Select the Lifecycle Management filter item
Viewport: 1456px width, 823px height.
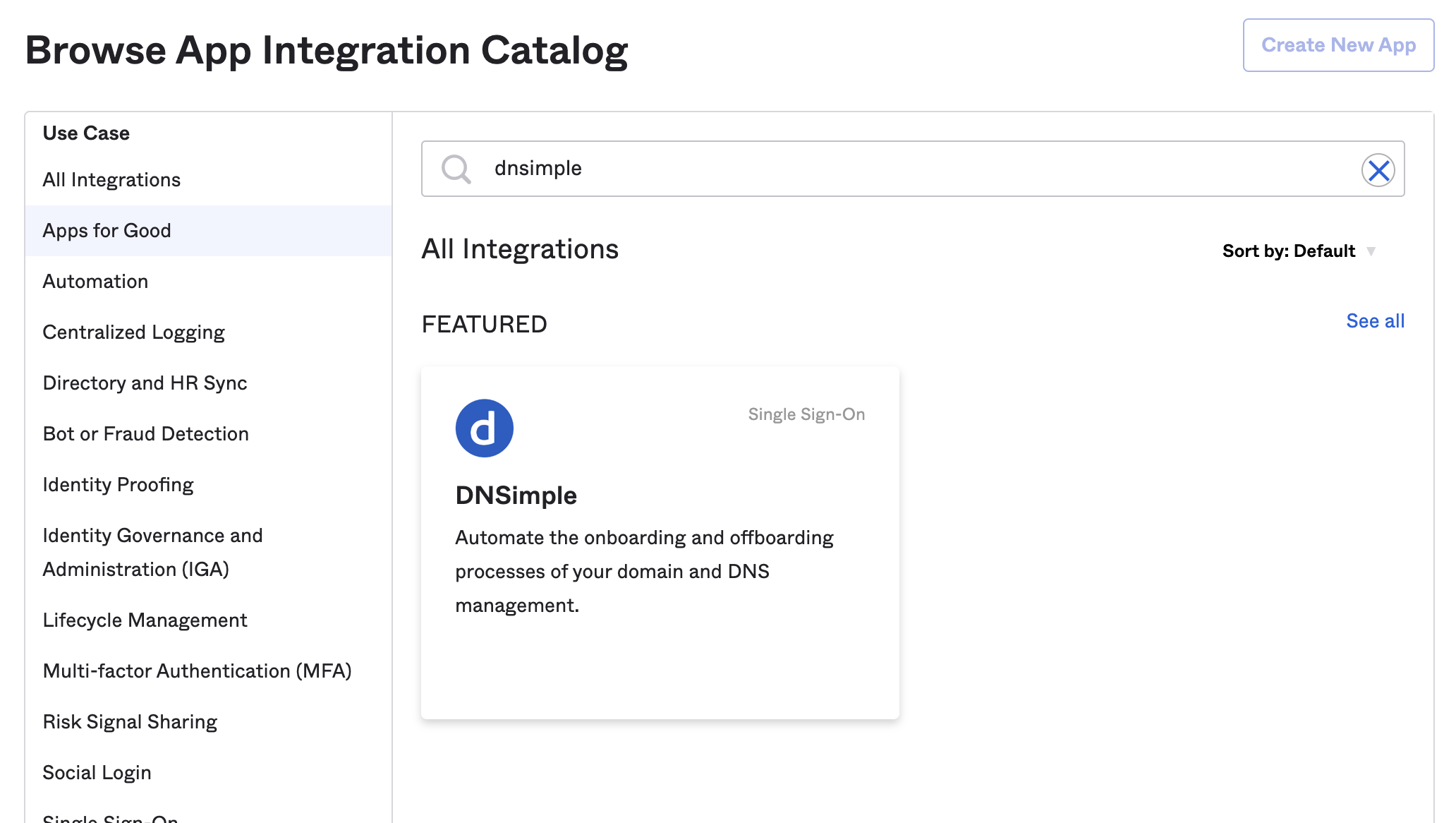(x=145, y=620)
